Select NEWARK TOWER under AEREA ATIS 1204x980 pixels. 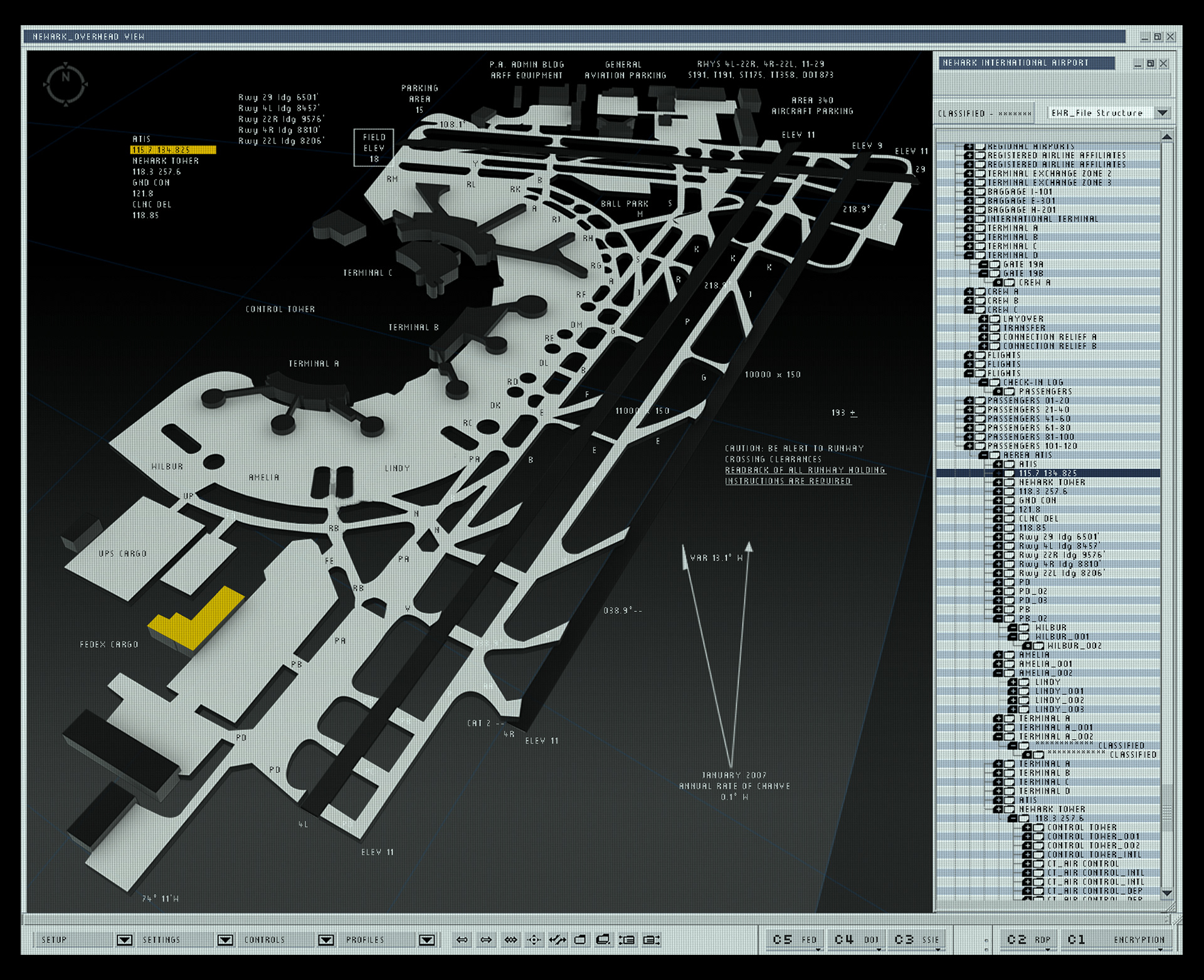click(1052, 482)
